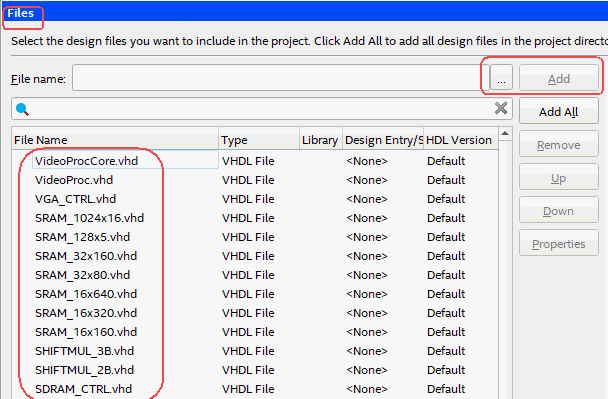Move file Up in list
Viewport: 608px width, 399px height.
(x=559, y=177)
